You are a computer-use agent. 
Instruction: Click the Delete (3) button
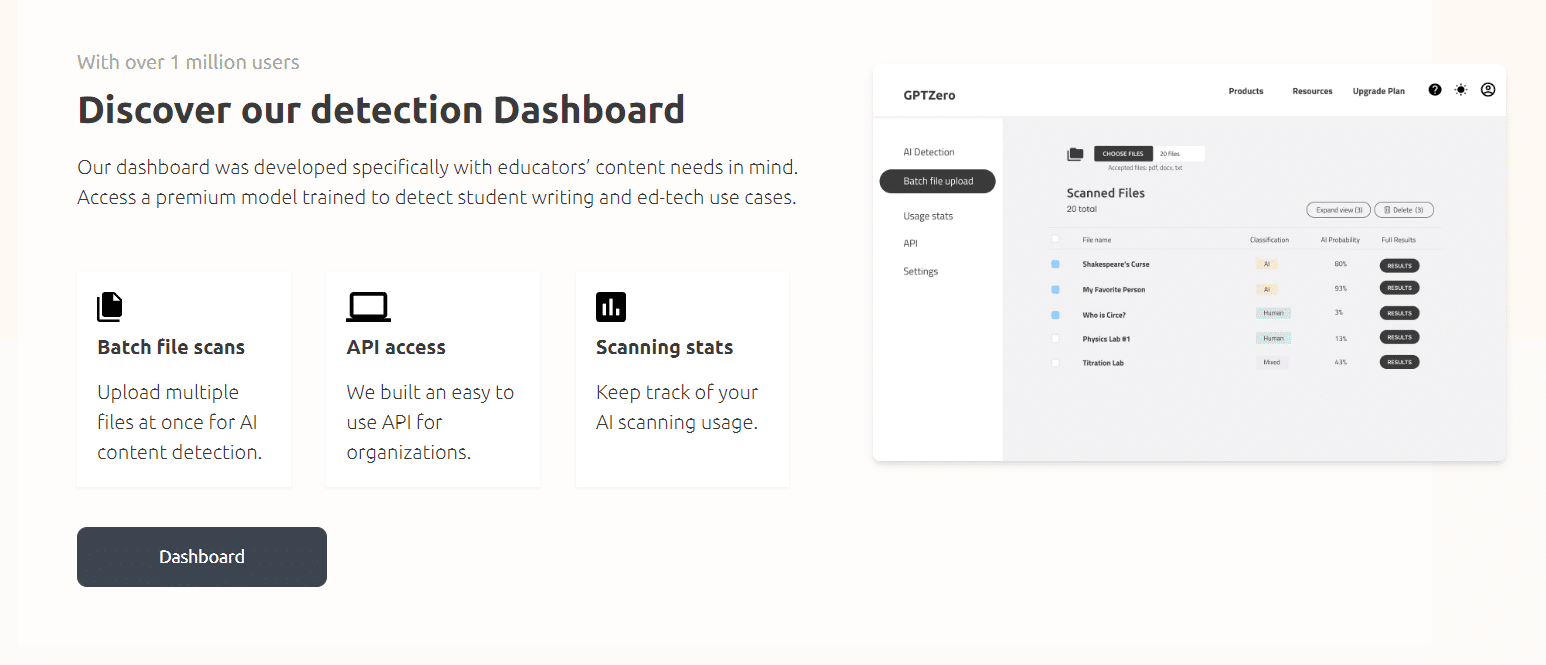pyautogui.click(x=1404, y=210)
